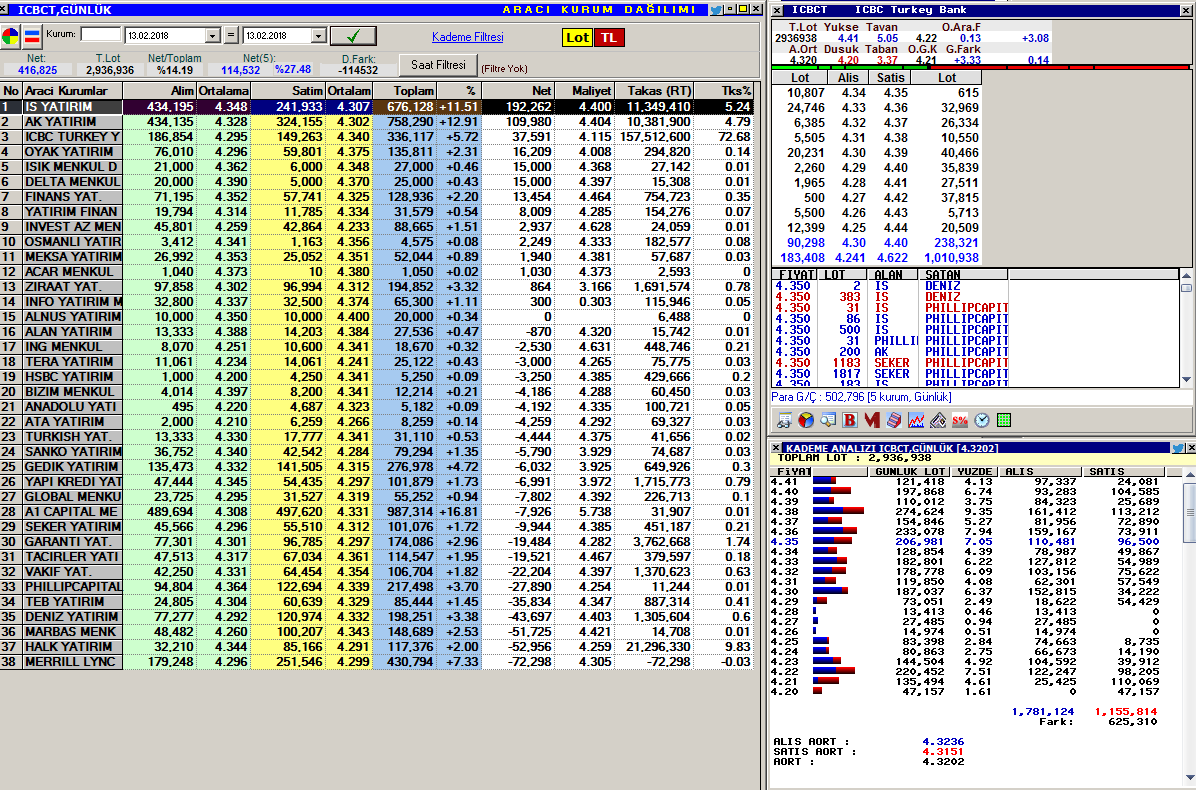Select the IS YATIRIM row
Screen dimensions: 1196x790
tap(377, 107)
